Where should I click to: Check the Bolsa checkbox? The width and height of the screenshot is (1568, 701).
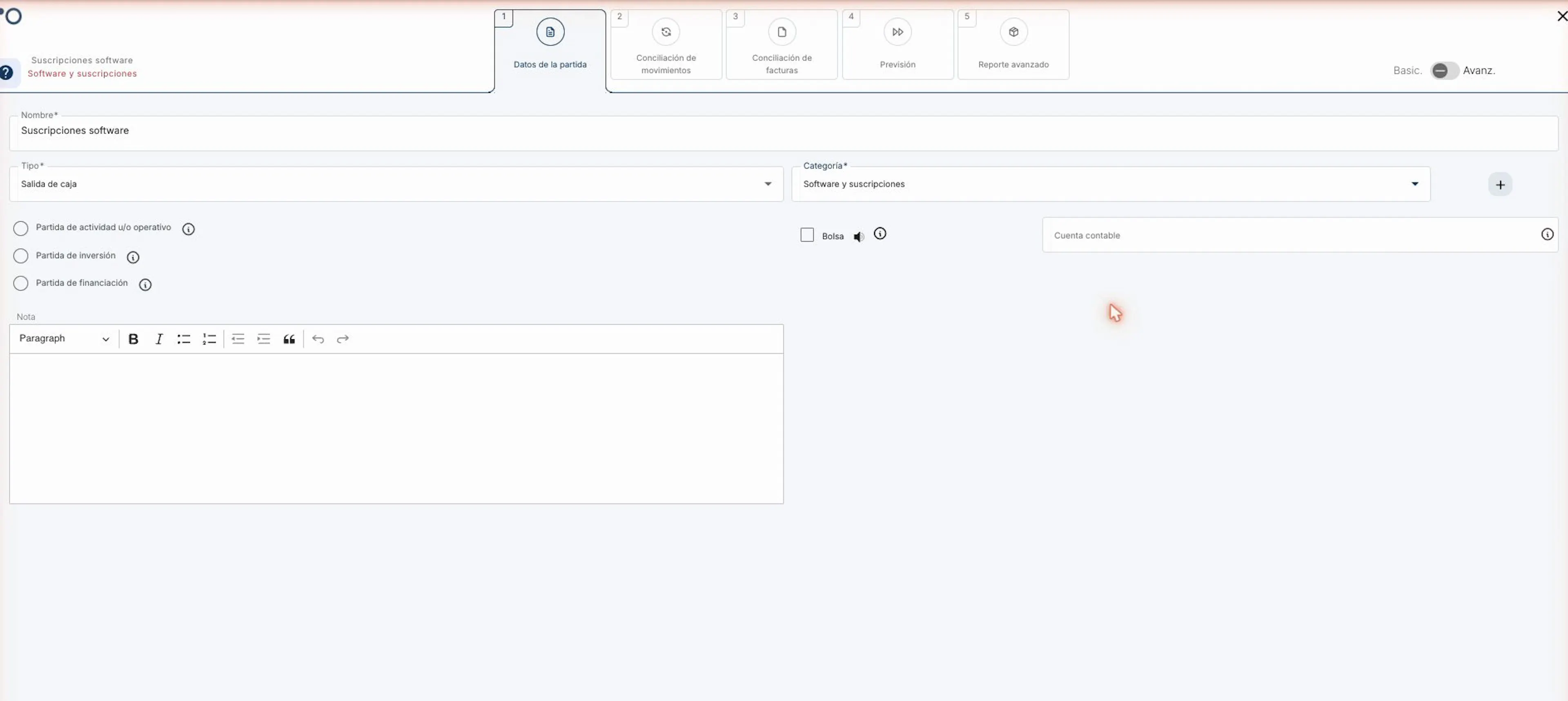pos(807,235)
